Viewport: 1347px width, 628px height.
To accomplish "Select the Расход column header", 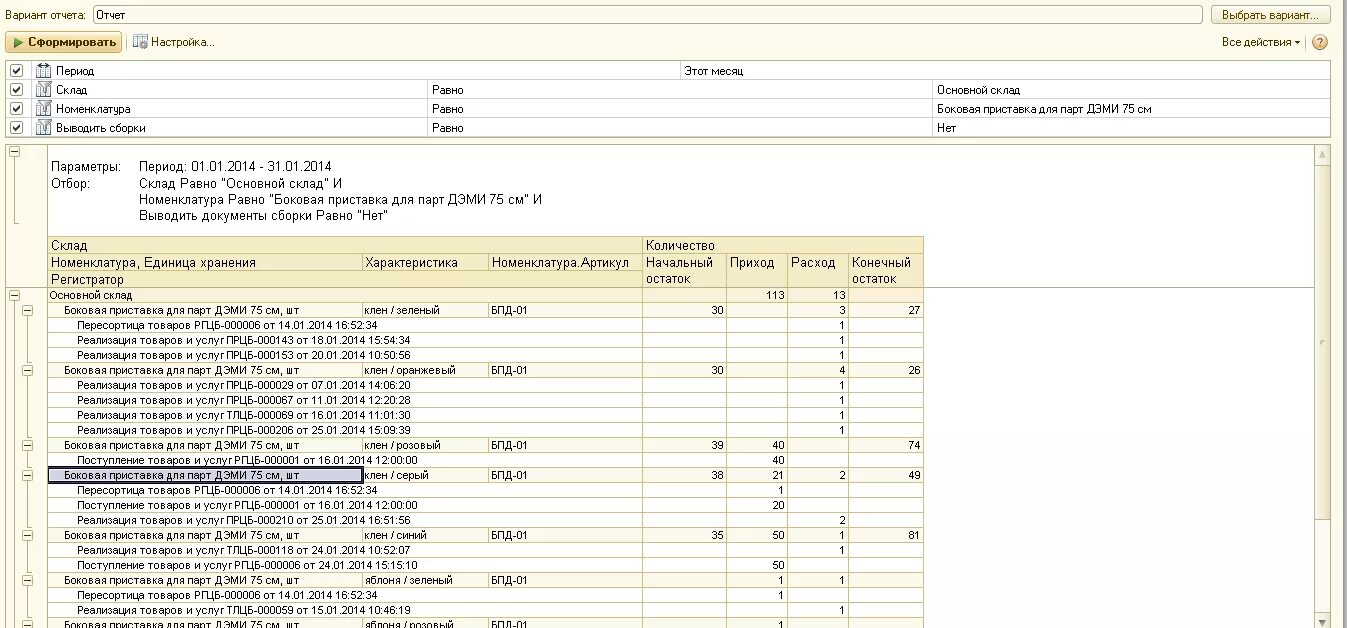I will click(818, 270).
